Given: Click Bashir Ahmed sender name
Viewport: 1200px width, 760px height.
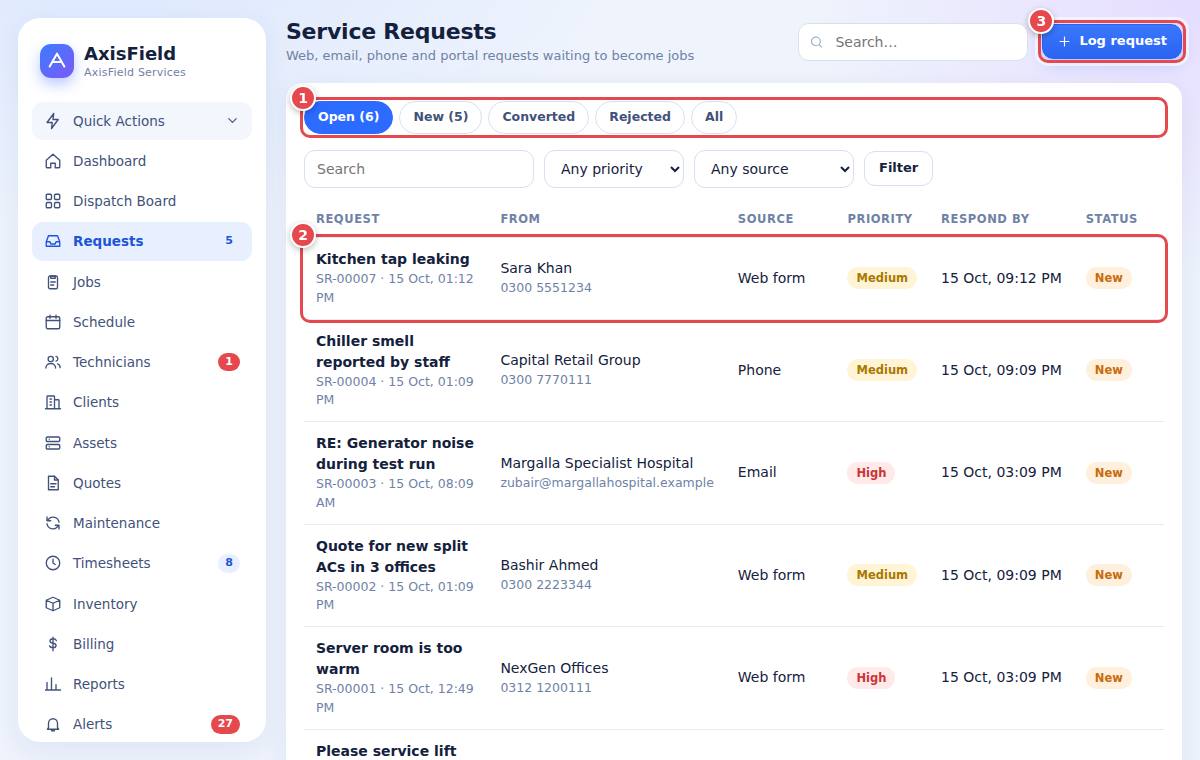Looking at the screenshot, I should (x=549, y=565).
